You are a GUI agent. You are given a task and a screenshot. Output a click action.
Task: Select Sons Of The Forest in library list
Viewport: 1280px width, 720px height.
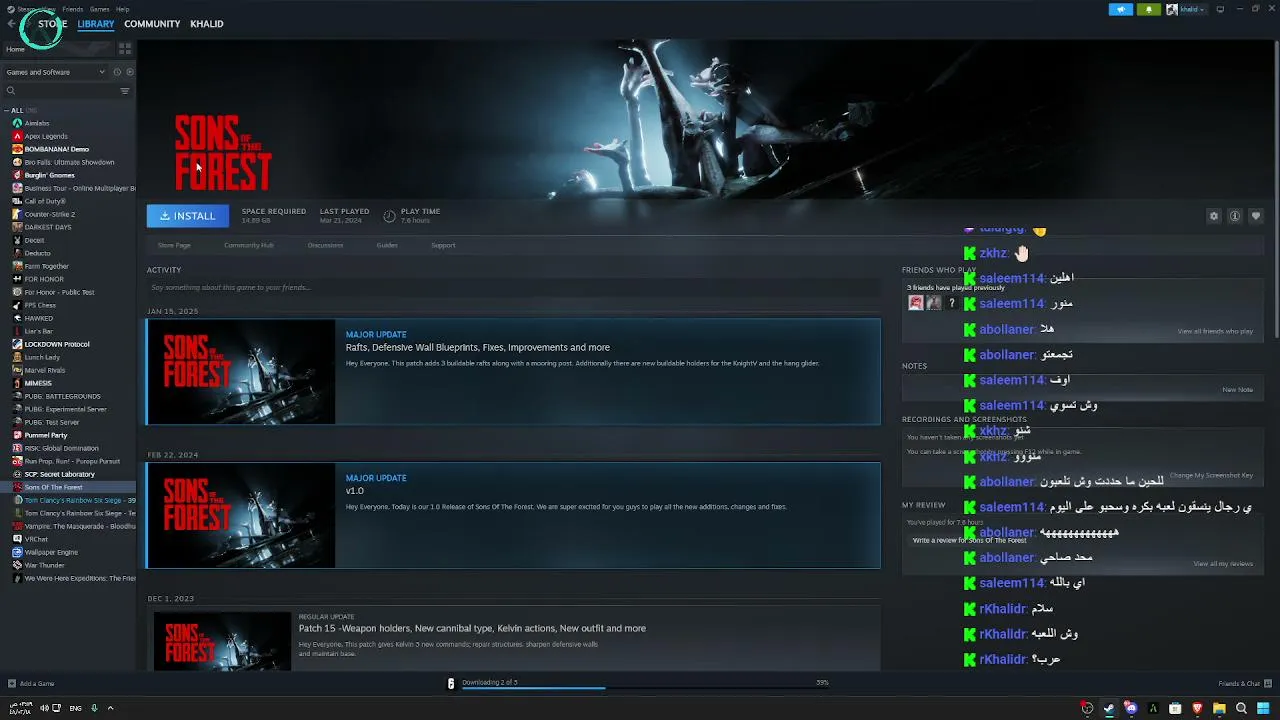(68, 487)
